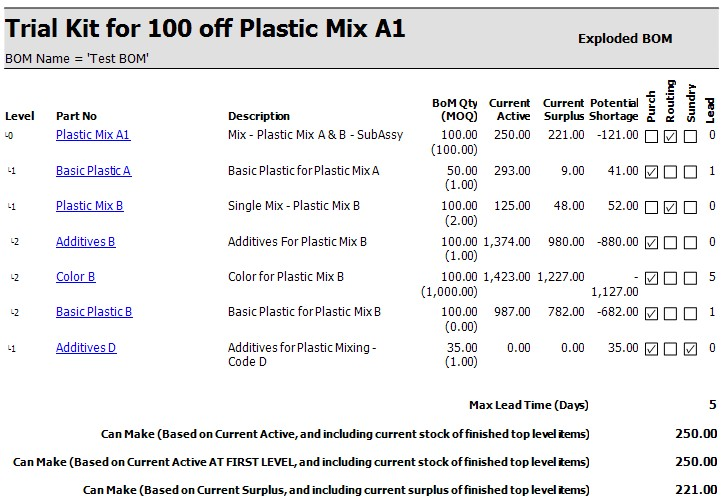Open the Color B part link
This screenshot has width=725, height=501.
click(76, 277)
